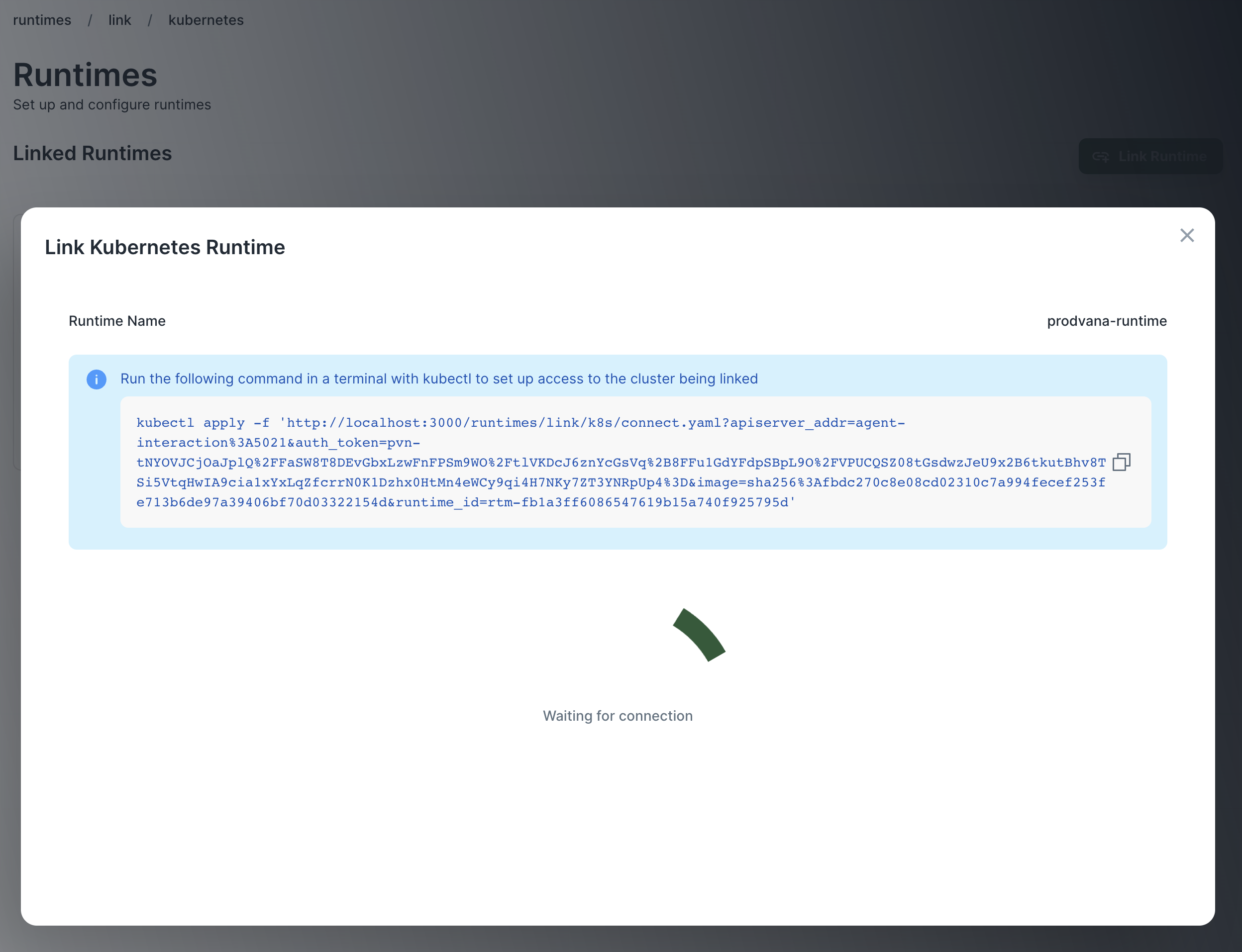Click the Linked Runtimes heading
This screenshot has height=952, width=1242.
click(x=92, y=153)
